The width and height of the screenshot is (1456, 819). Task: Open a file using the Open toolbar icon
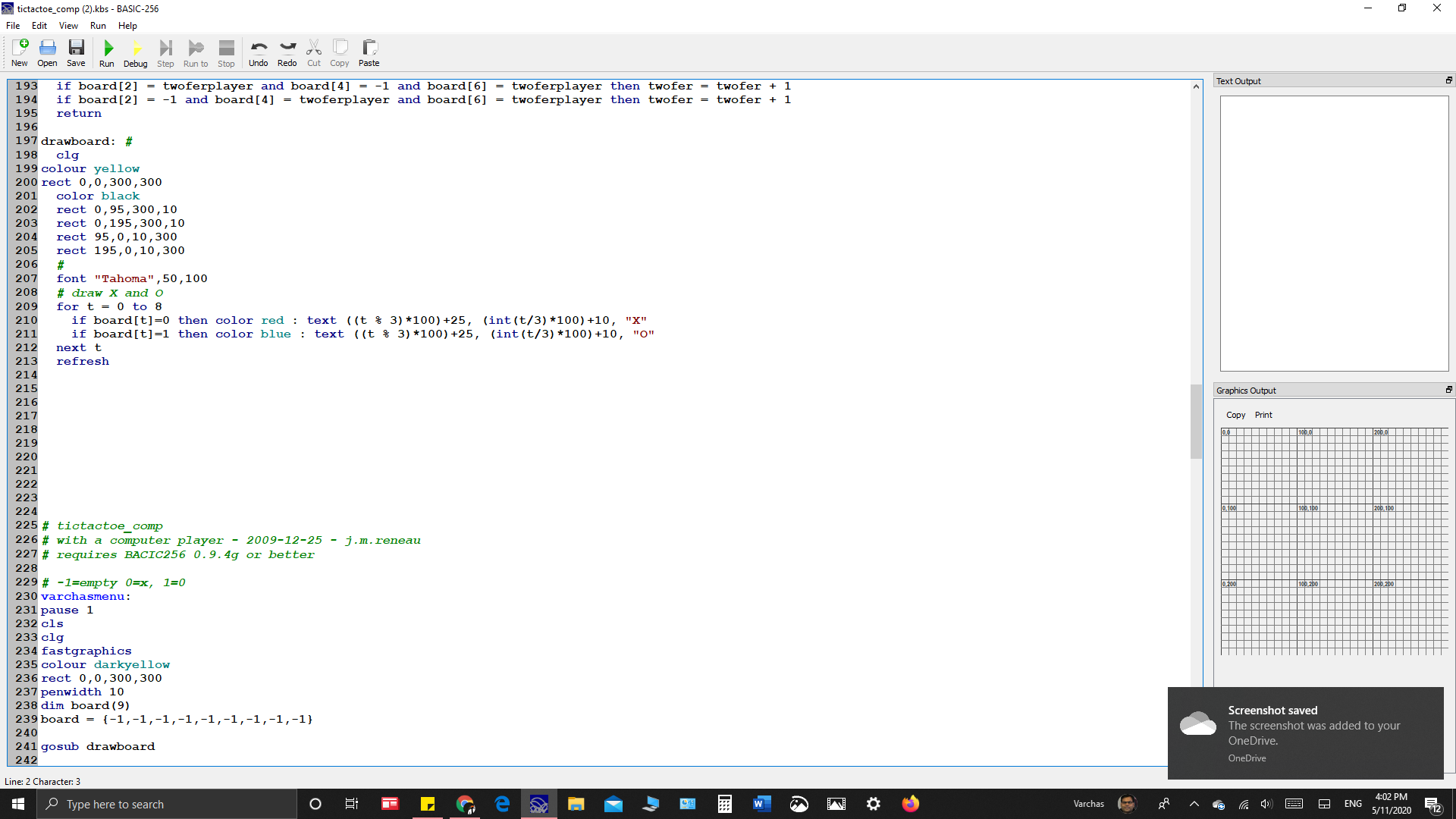[47, 53]
